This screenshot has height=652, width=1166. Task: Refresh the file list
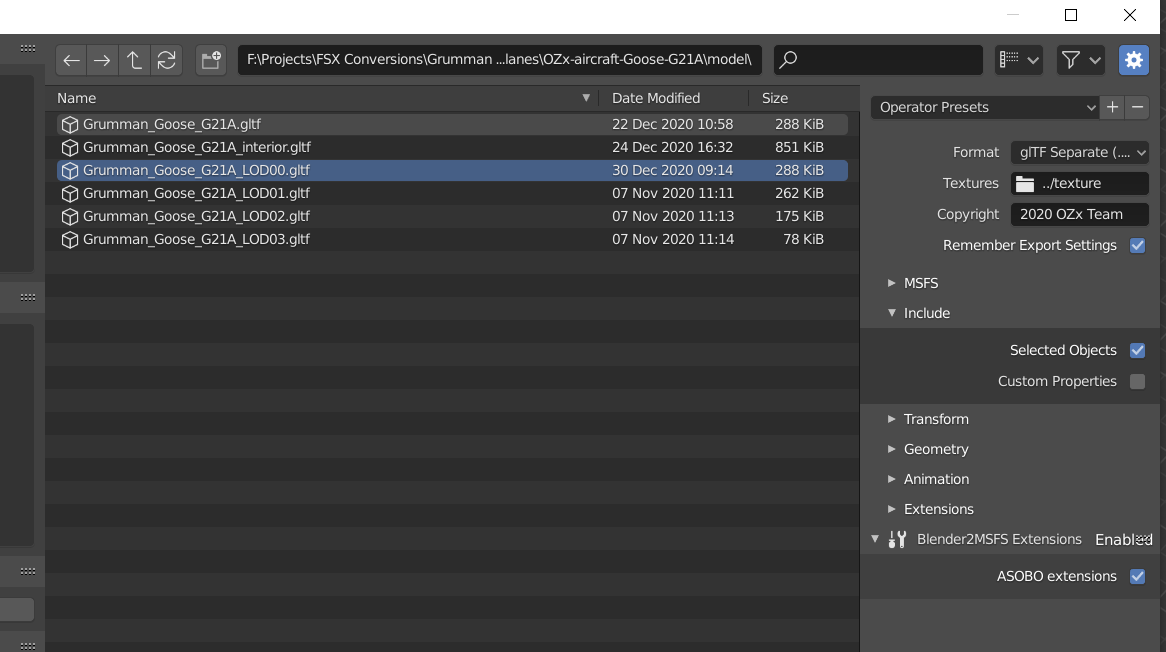click(166, 60)
